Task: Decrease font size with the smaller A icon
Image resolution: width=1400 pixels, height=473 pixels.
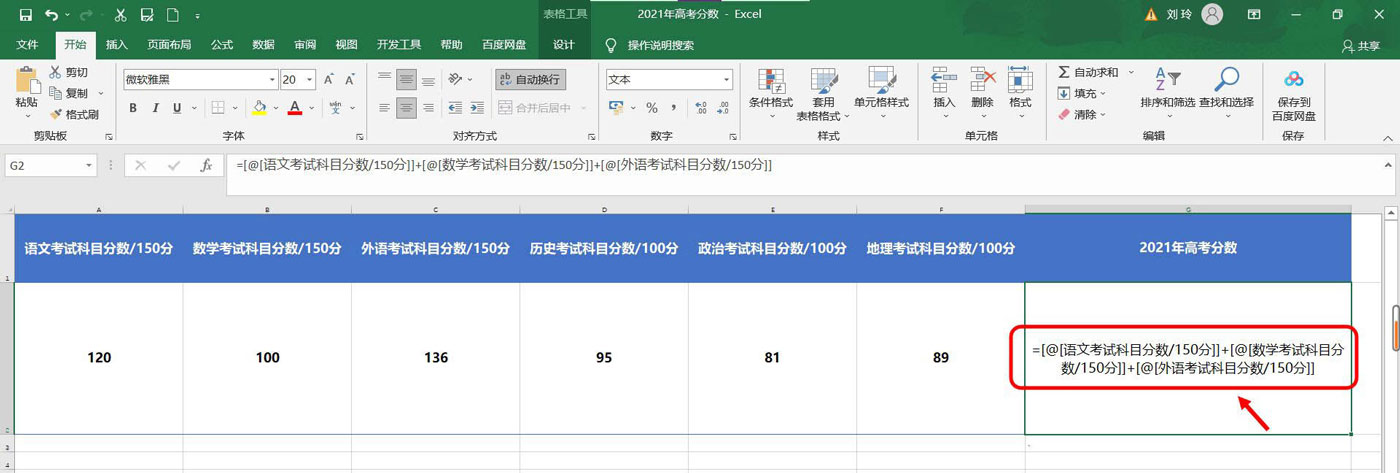Action: pos(350,79)
